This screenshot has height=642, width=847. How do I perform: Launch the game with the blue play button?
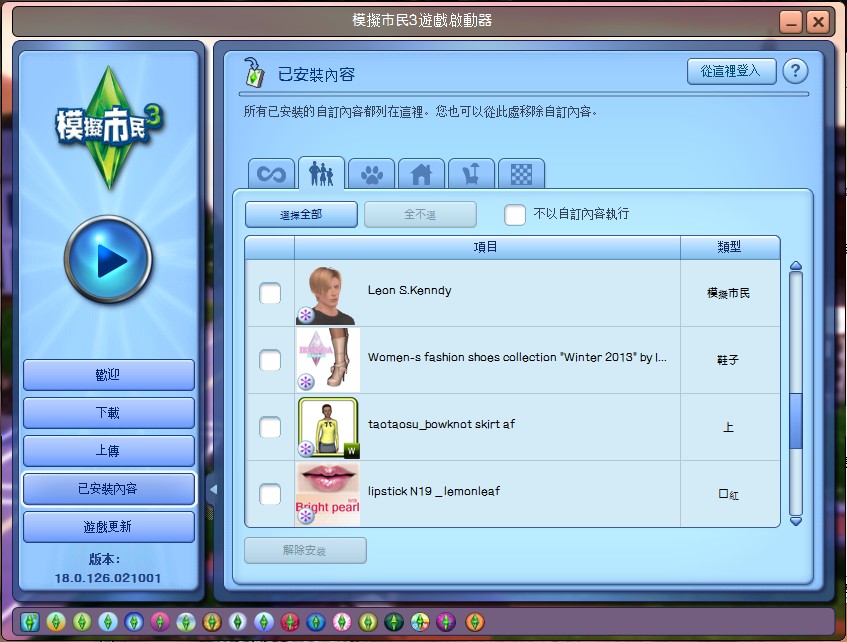click(108, 259)
